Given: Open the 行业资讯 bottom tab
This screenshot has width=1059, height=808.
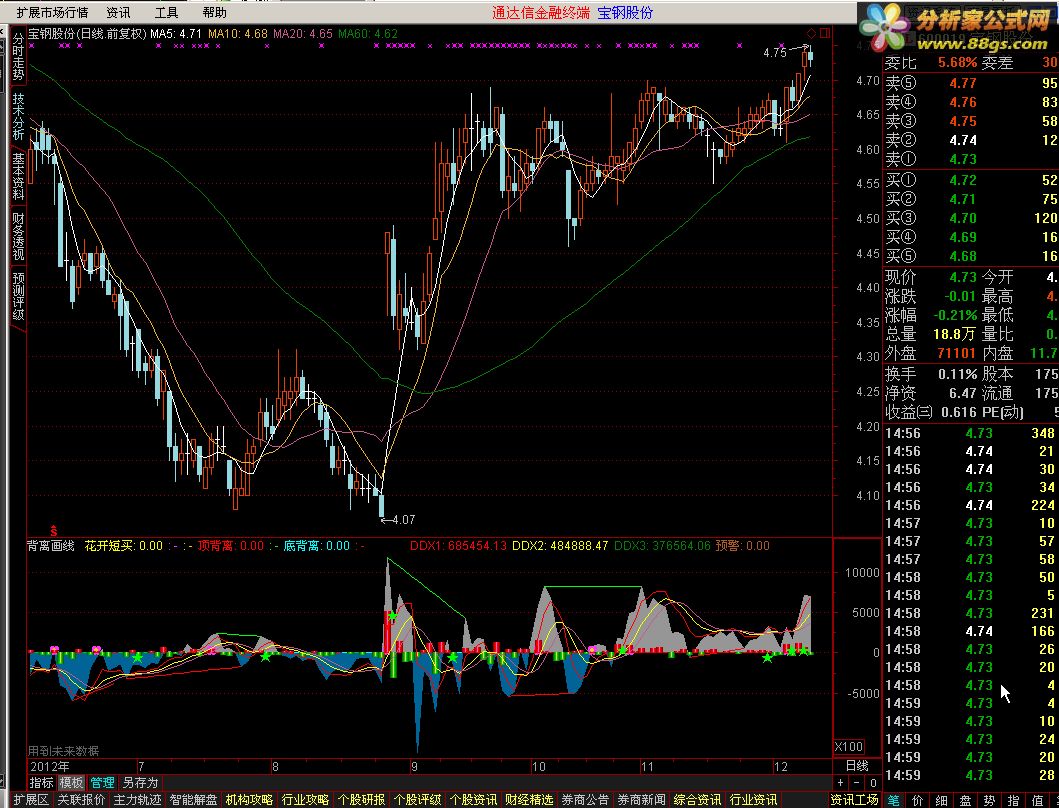Looking at the screenshot, I should pos(754,800).
